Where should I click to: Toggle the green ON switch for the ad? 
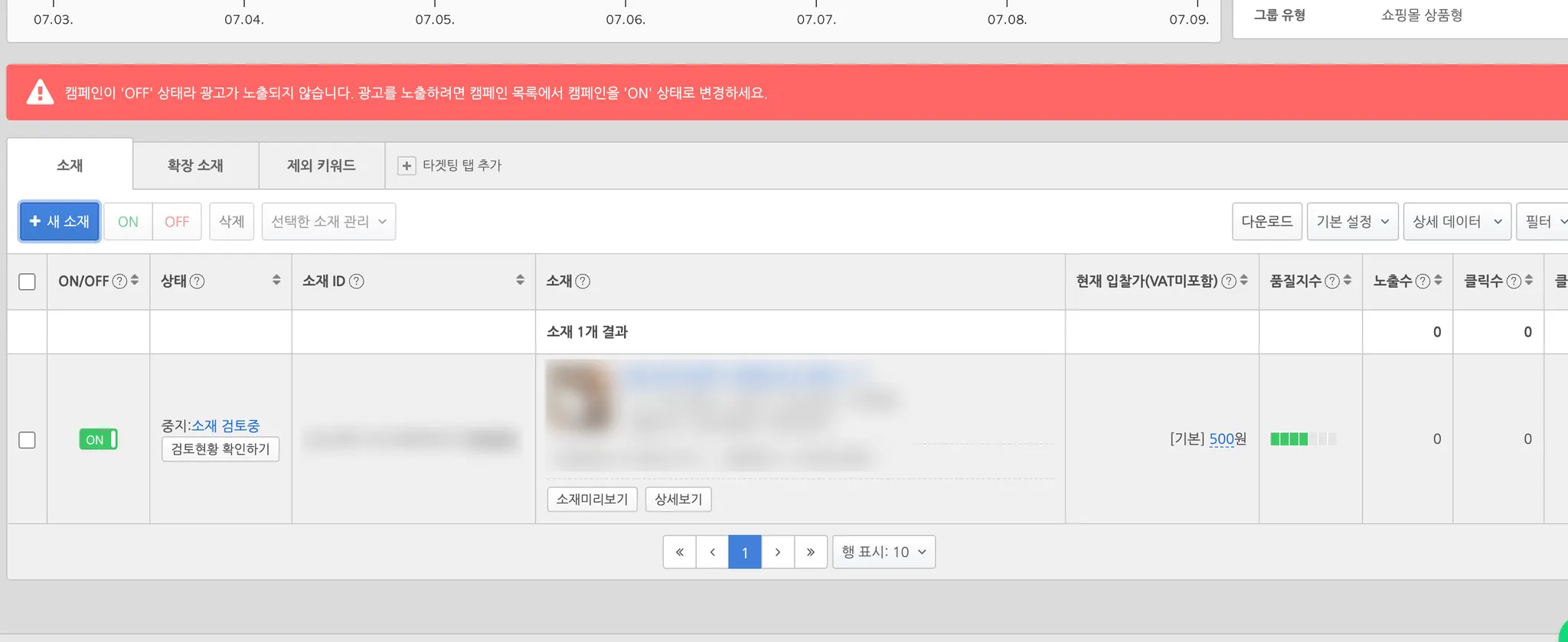[98, 439]
